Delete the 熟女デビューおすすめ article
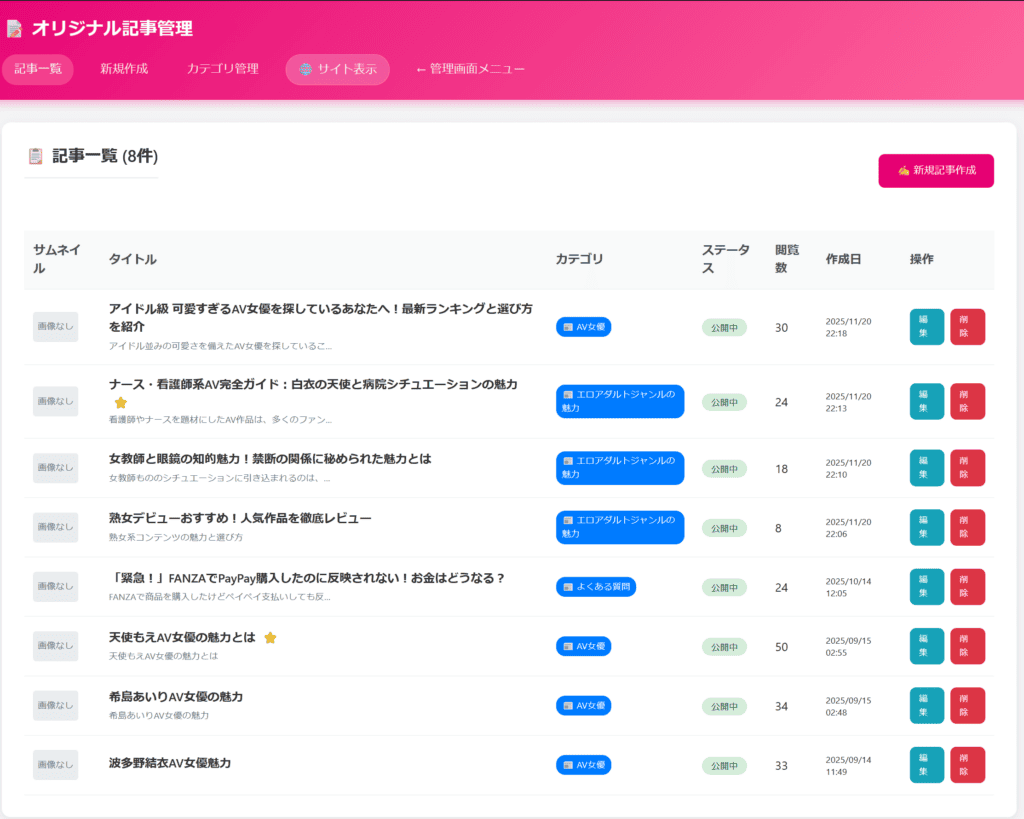The height and width of the screenshot is (819, 1024). click(967, 527)
